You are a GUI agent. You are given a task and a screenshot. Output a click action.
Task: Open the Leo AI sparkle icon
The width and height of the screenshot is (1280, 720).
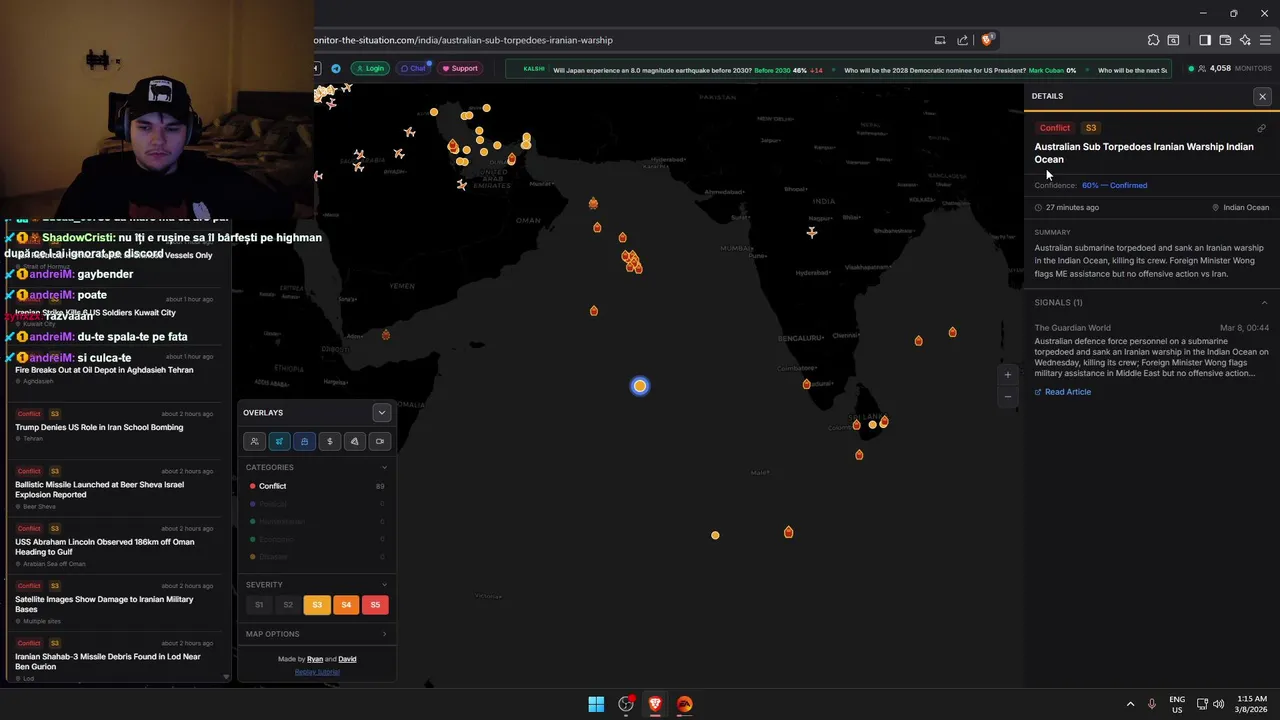click(x=1245, y=40)
